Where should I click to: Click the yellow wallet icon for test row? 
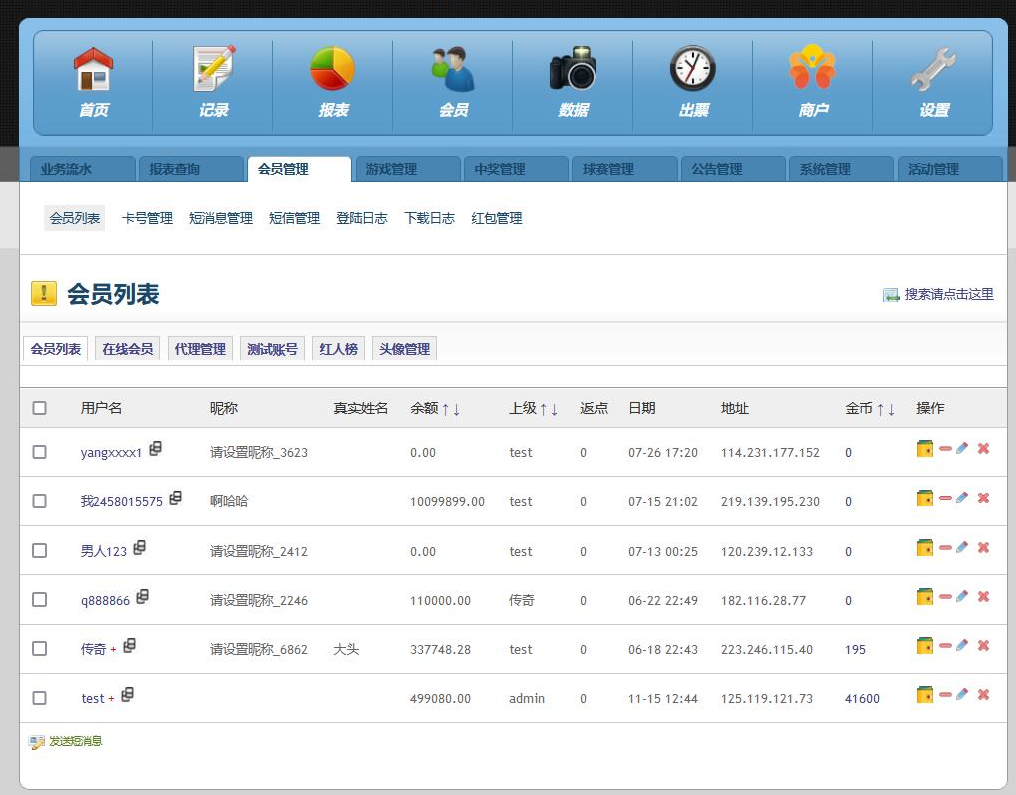pos(925,695)
